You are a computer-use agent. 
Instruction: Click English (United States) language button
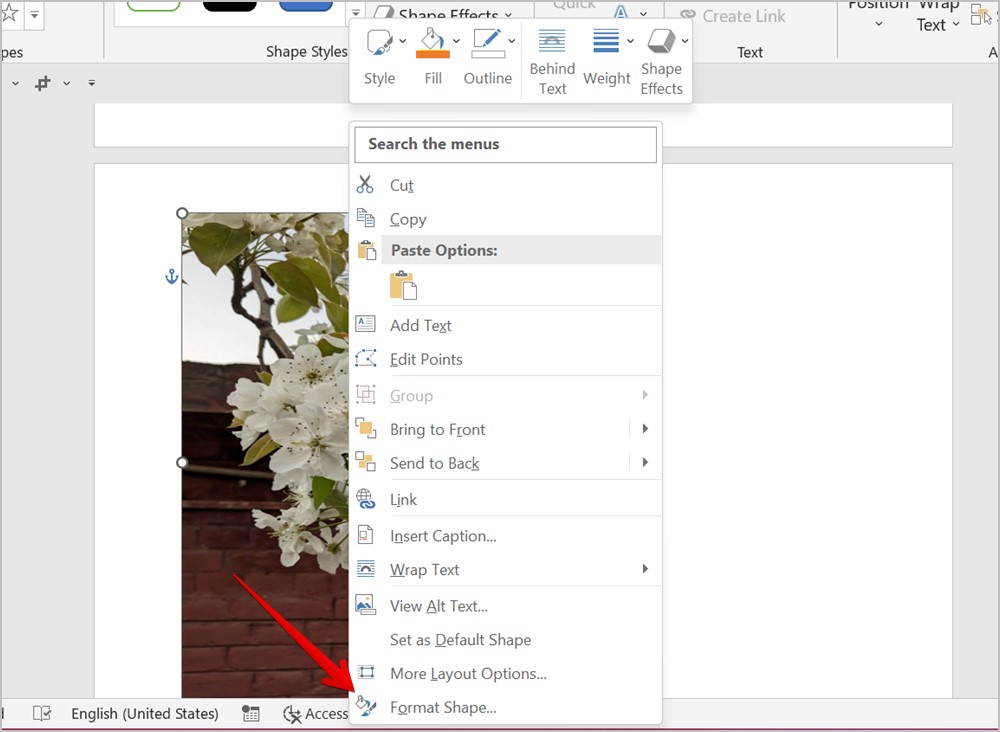[145, 713]
